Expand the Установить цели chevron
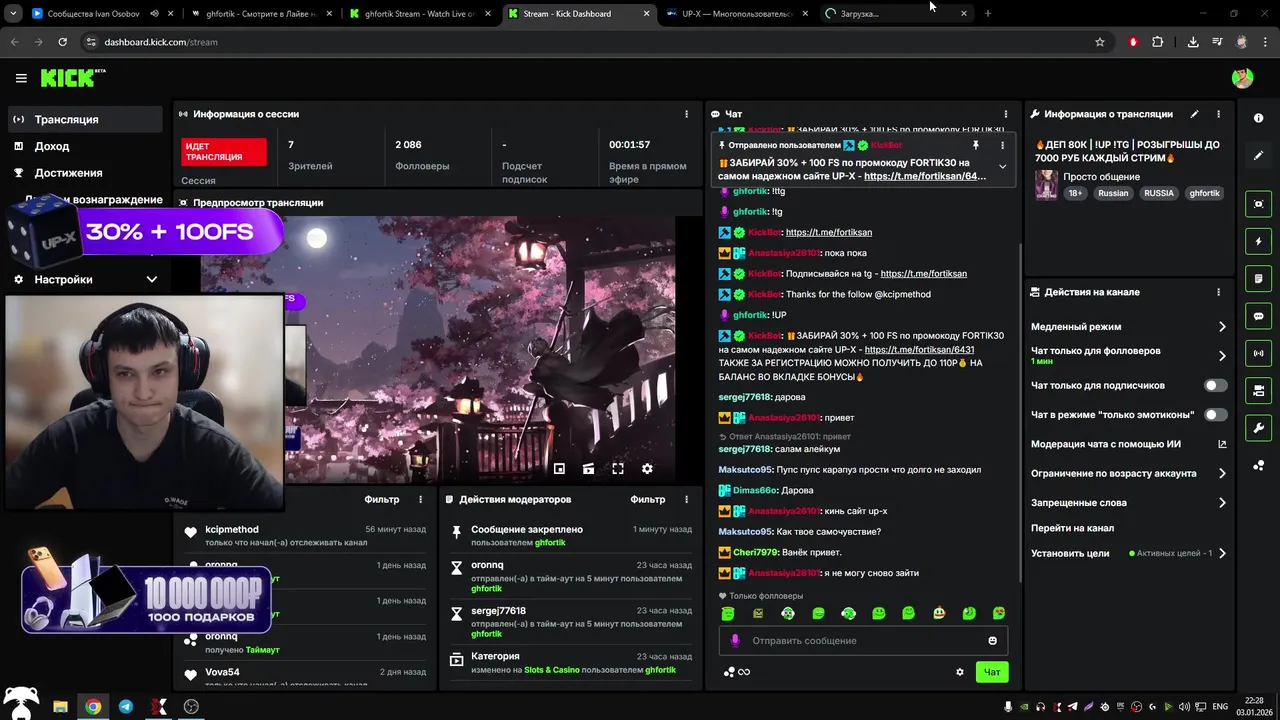1280x720 pixels. (1222, 553)
